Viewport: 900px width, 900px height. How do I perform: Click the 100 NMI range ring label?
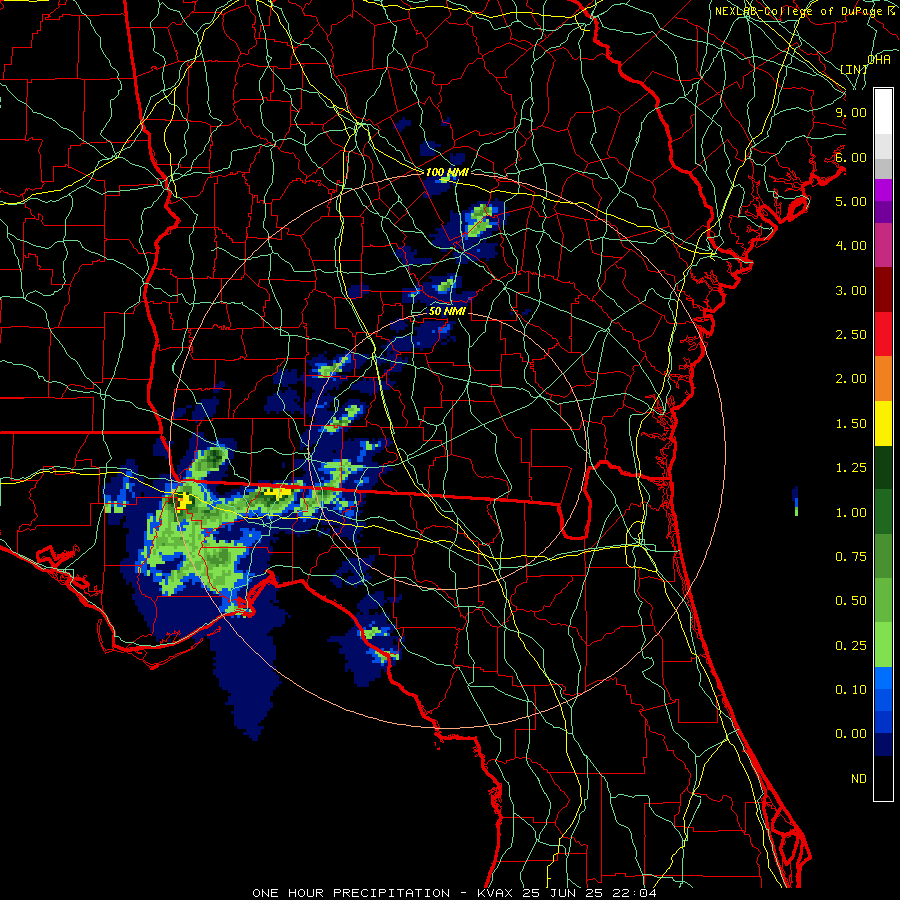pyautogui.click(x=447, y=172)
